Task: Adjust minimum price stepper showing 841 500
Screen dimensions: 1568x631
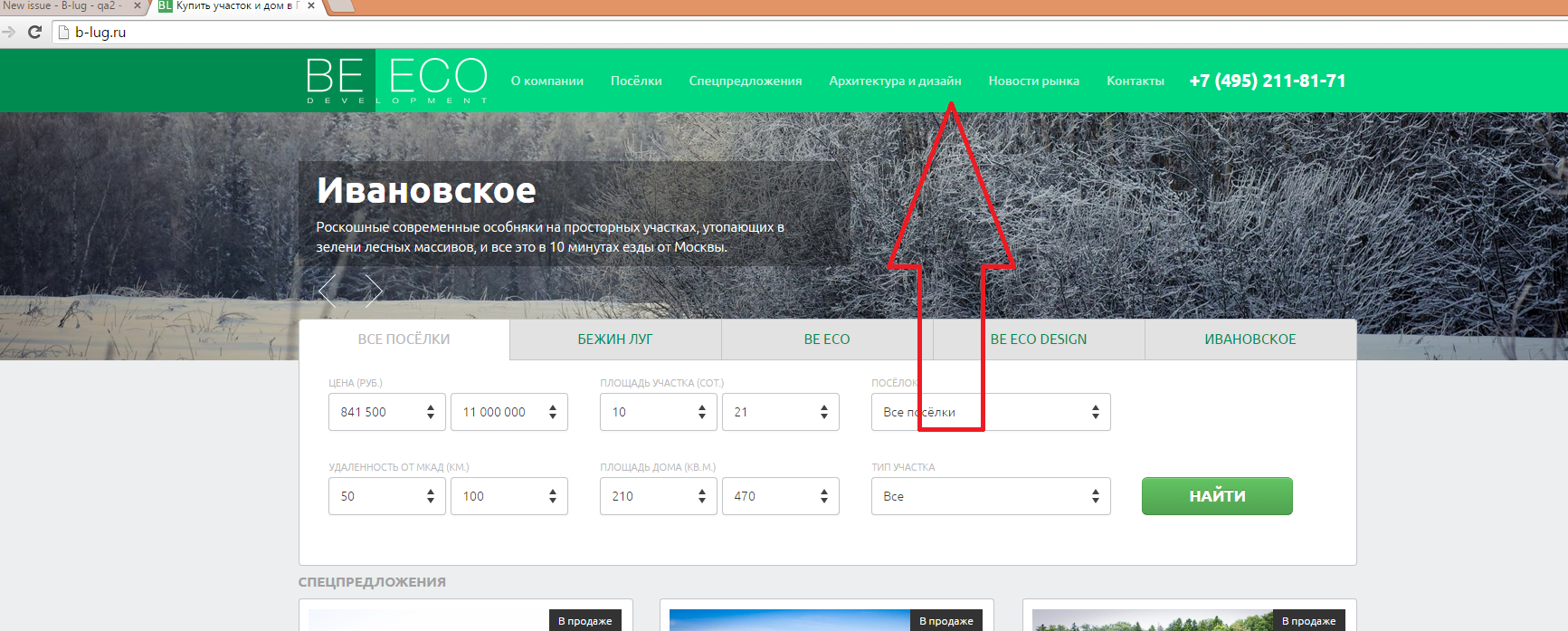Action: coord(431,412)
